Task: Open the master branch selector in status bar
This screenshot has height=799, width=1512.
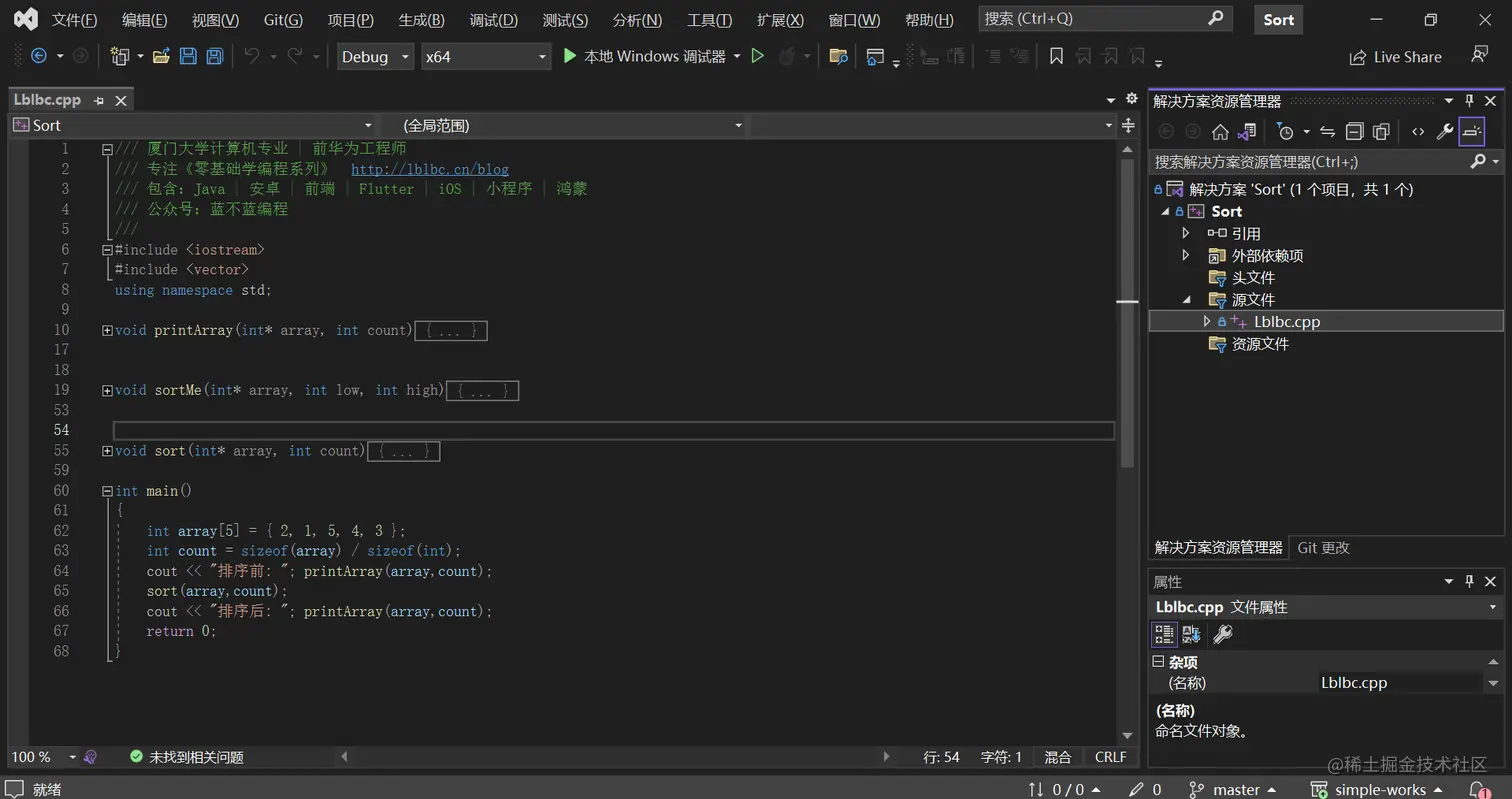Action: coord(1232,789)
